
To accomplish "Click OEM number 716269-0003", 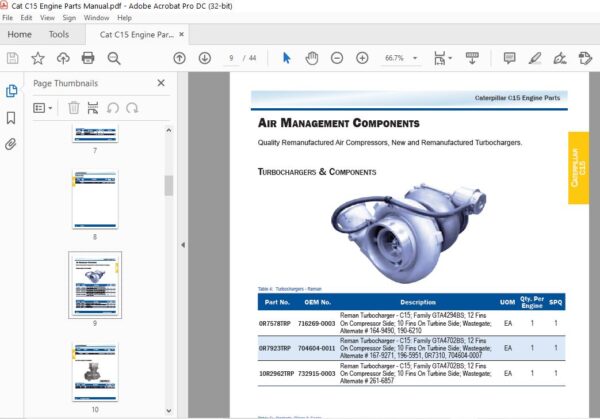I will (x=316, y=324).
